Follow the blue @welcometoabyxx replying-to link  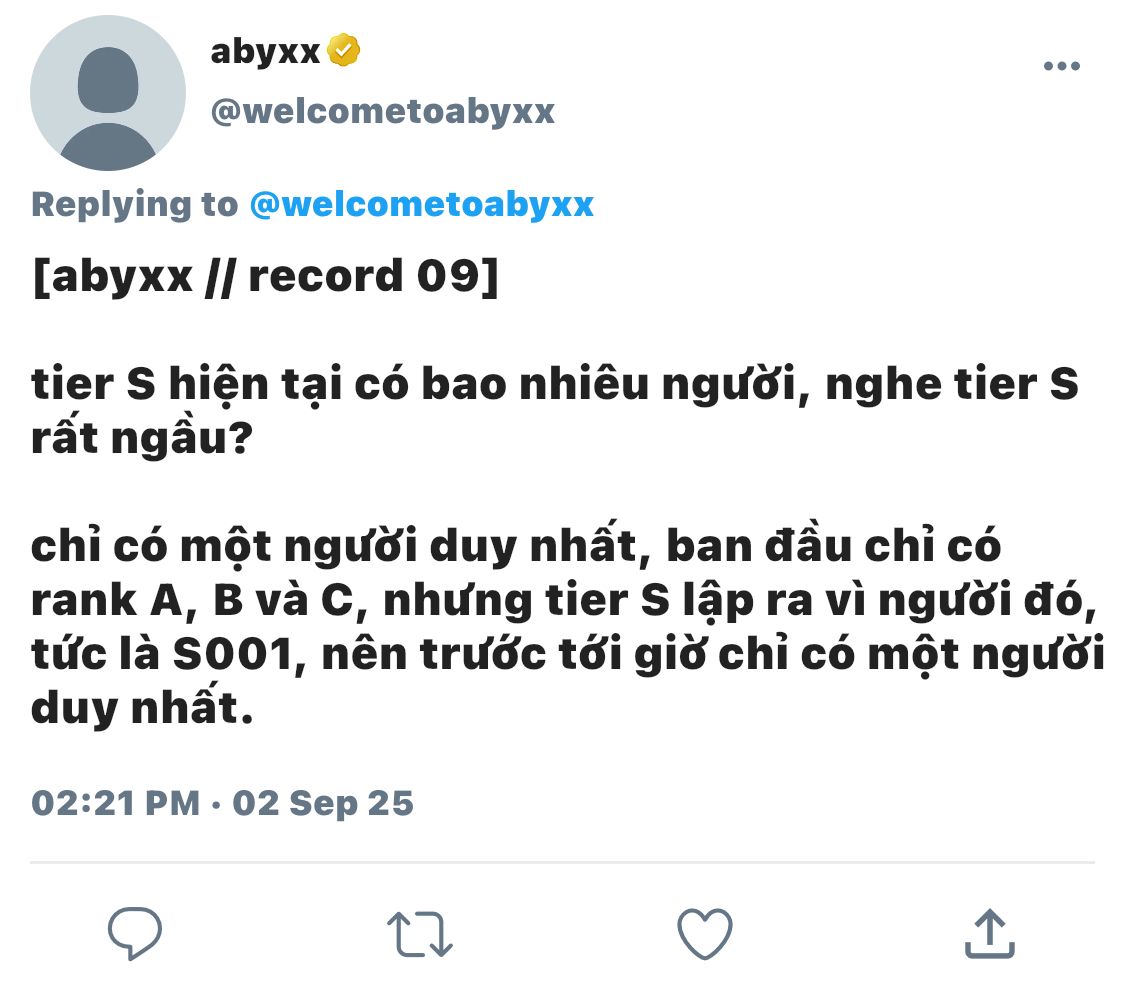(422, 205)
